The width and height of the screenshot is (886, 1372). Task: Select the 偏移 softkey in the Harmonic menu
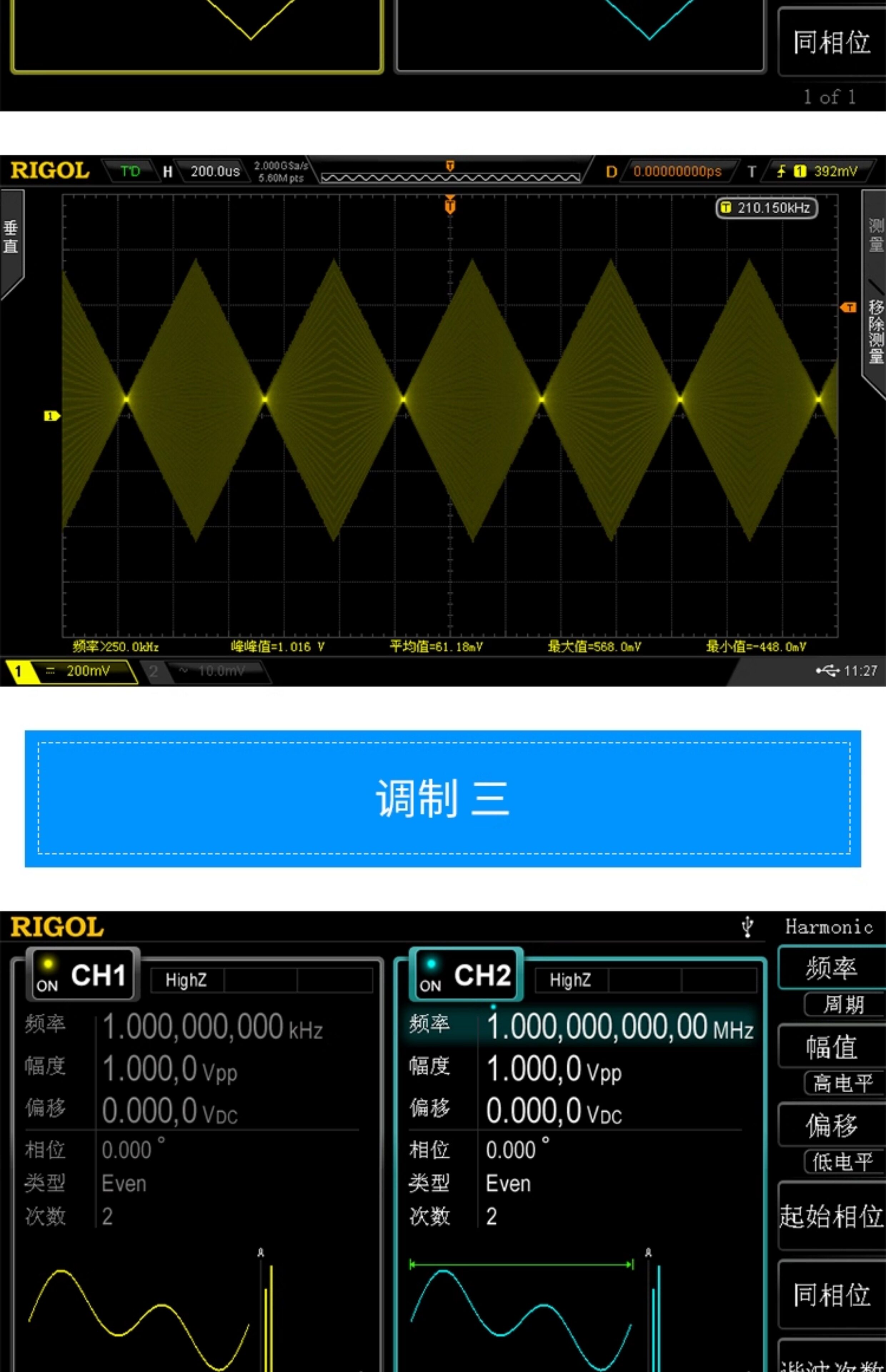pyautogui.click(x=832, y=1125)
